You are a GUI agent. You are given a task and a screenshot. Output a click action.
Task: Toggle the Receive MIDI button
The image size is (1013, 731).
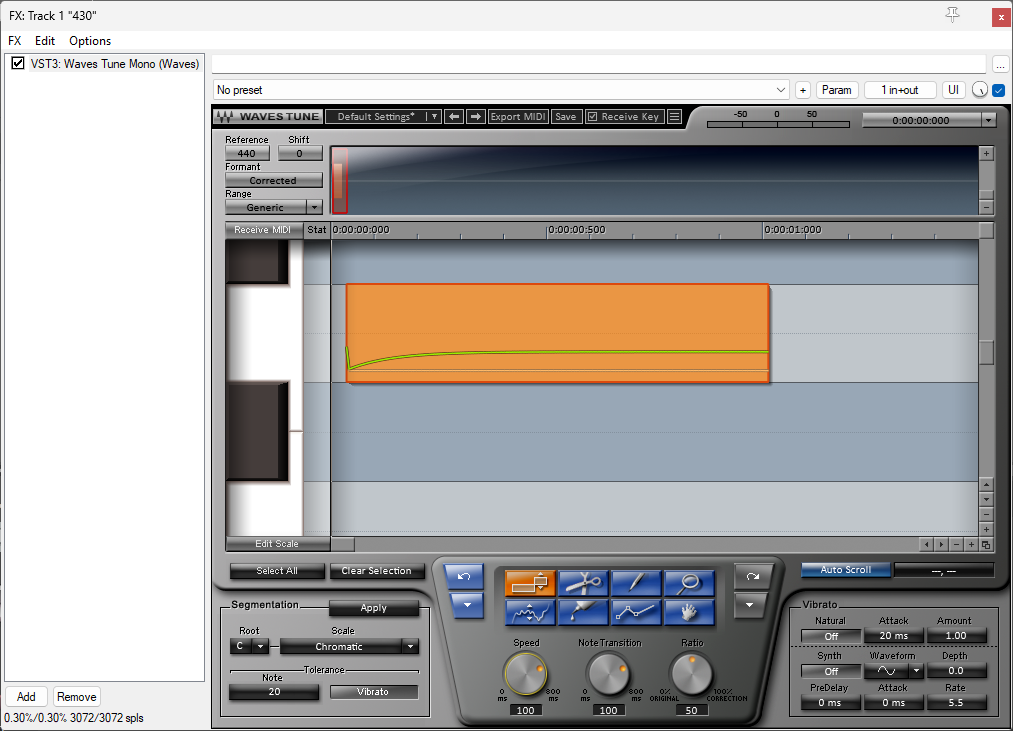(x=262, y=229)
